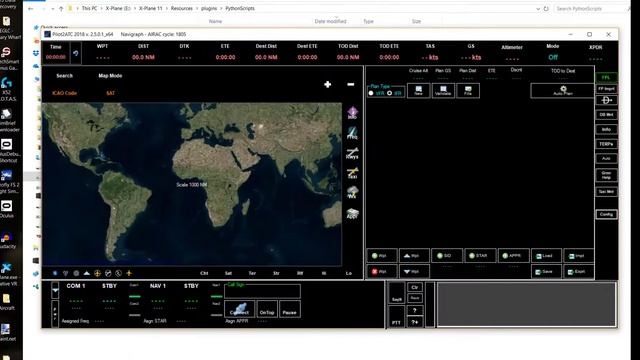Open the Auto side tab

[x=606, y=158]
